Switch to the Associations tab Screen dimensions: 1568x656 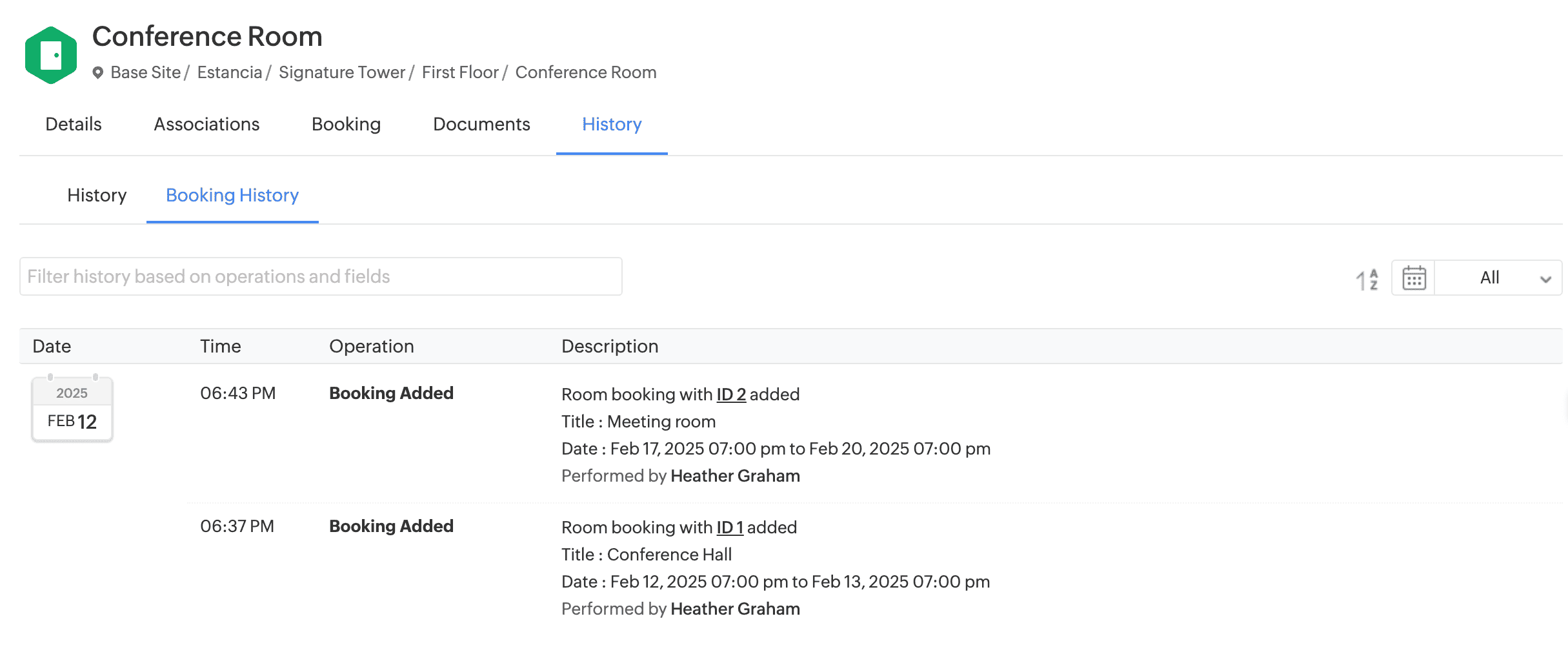click(x=206, y=124)
